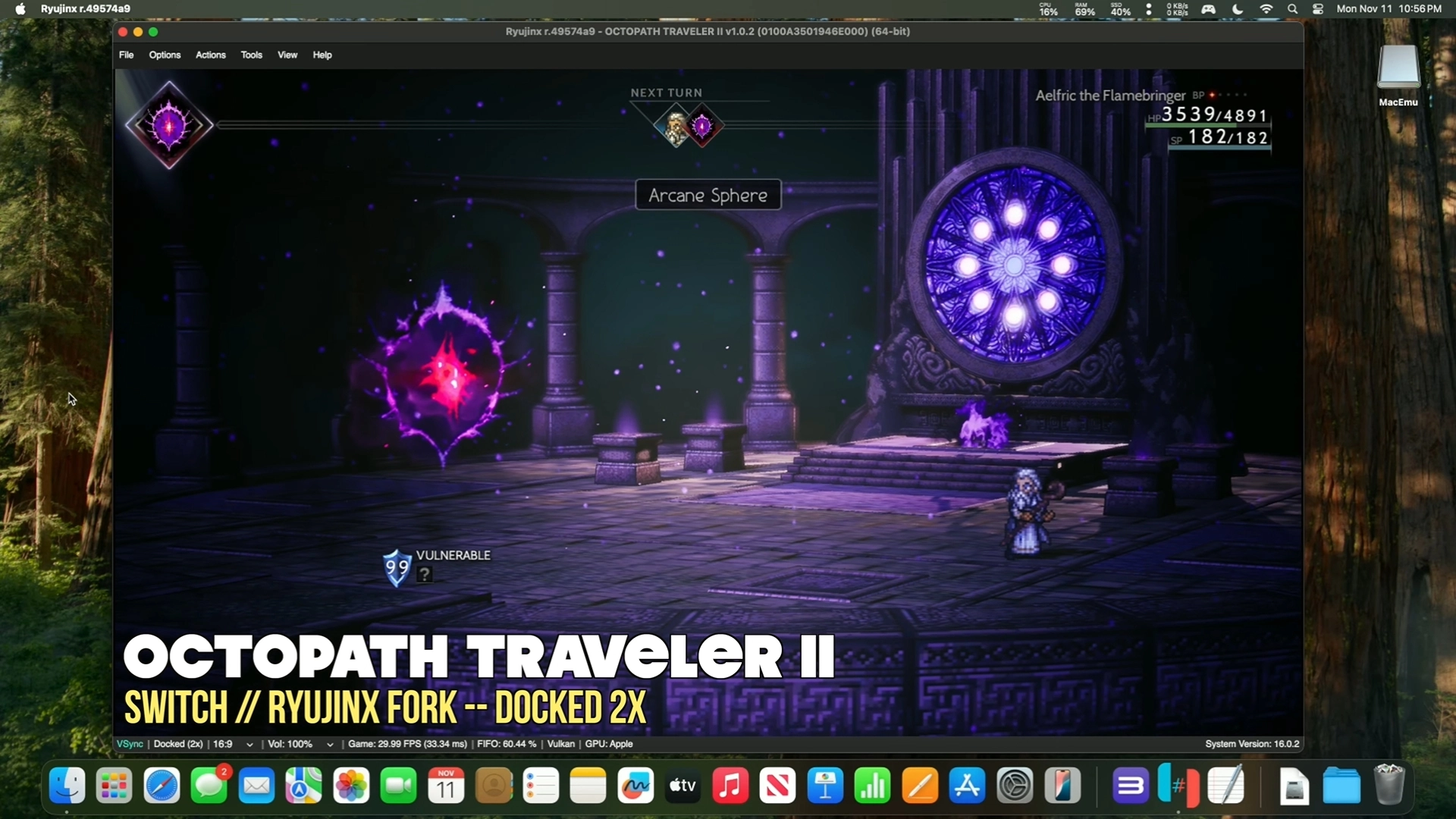Click the enemy shield 99 icon

coord(397,568)
